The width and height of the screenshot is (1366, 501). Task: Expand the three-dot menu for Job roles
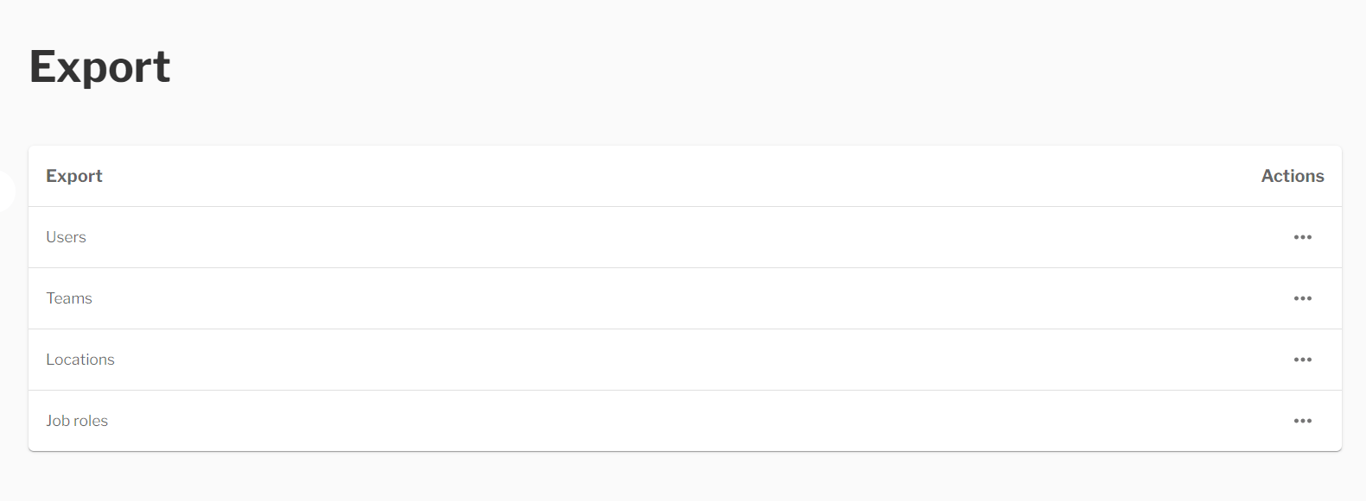pyautogui.click(x=1302, y=421)
